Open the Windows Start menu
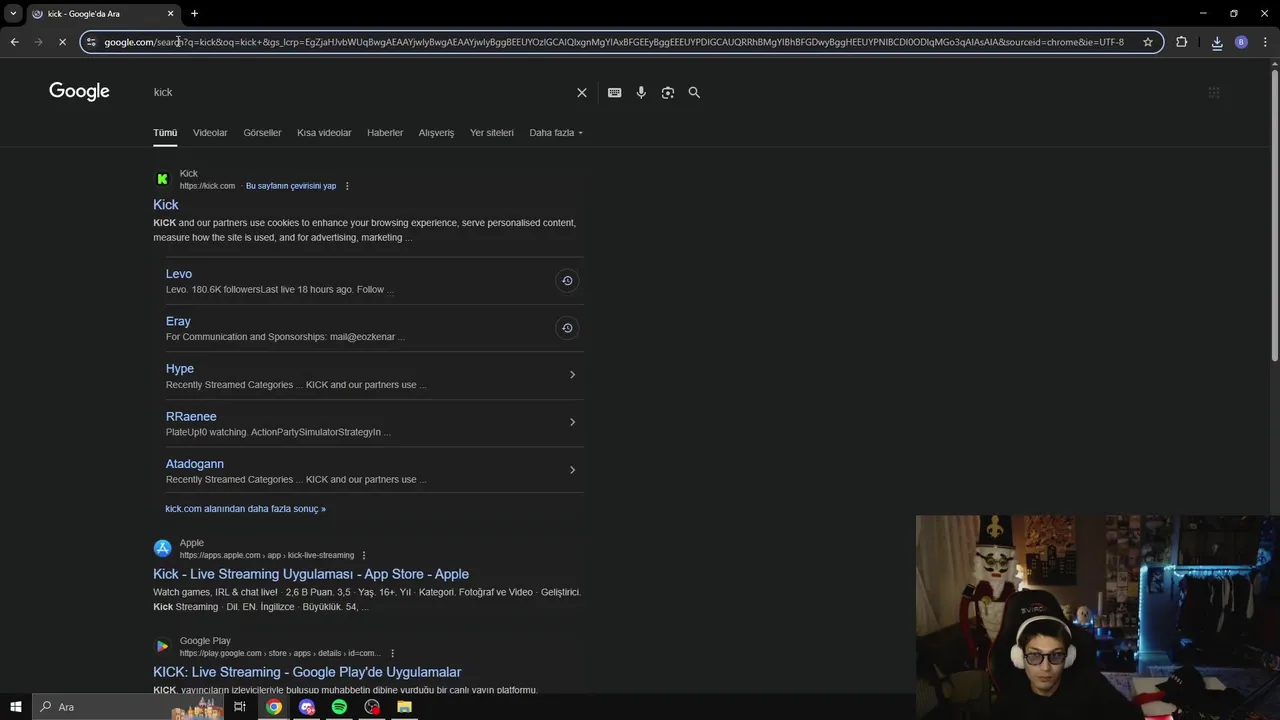The width and height of the screenshot is (1280, 720). click(x=15, y=707)
